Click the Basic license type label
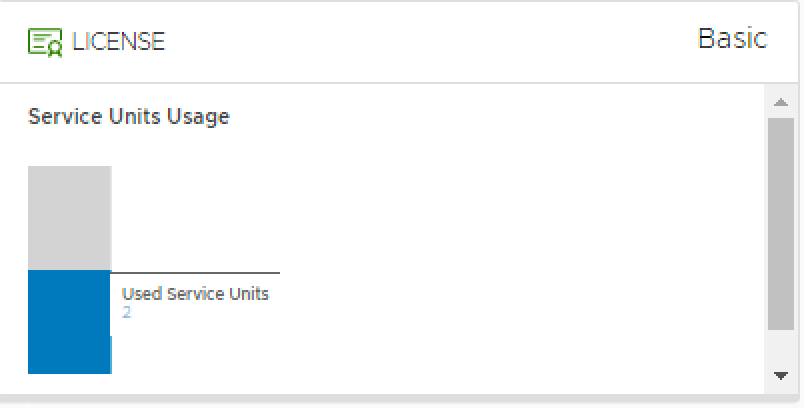Viewport: 804px width, 408px height. tap(733, 39)
